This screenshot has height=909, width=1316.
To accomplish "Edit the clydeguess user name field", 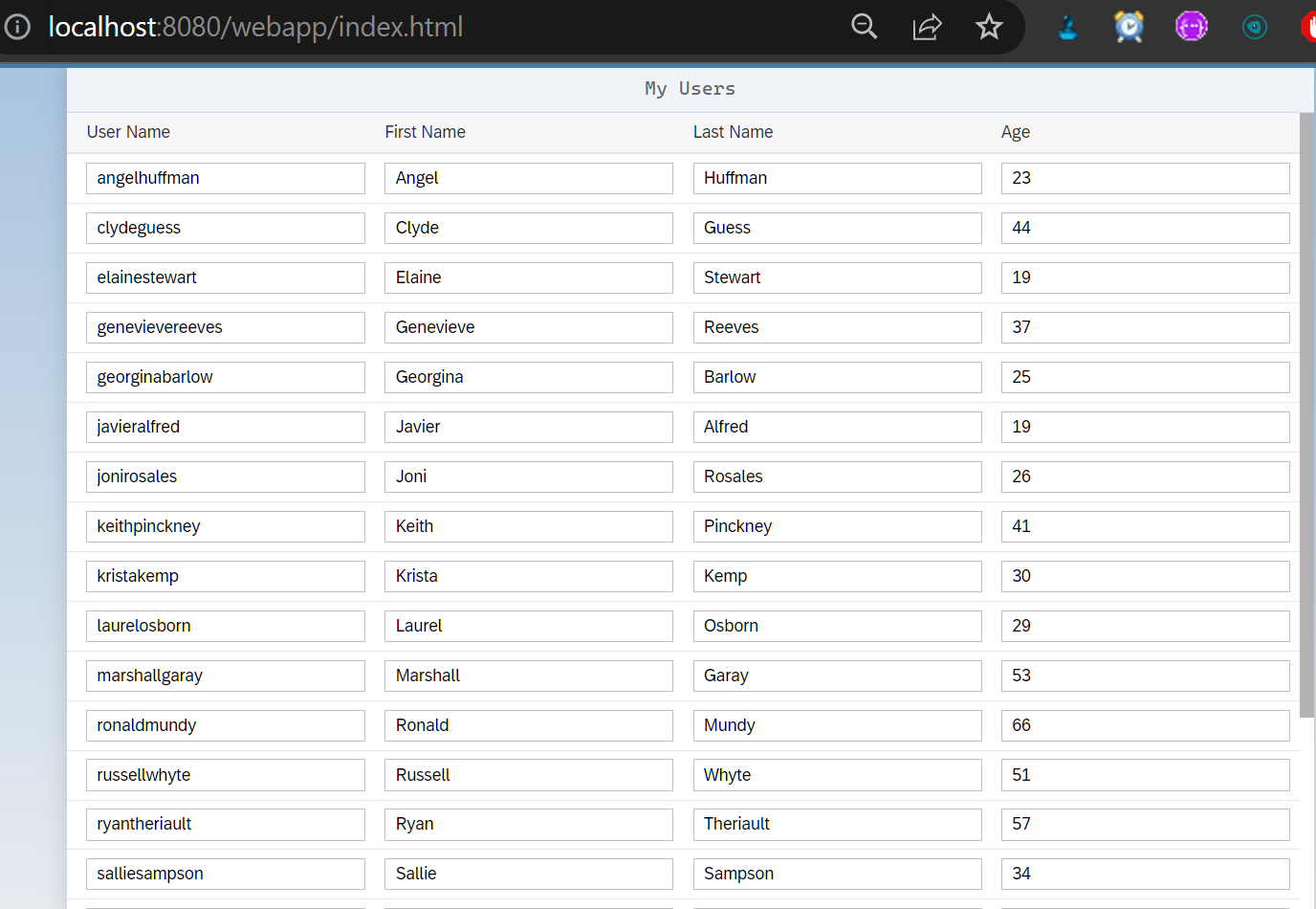I will [x=226, y=228].
